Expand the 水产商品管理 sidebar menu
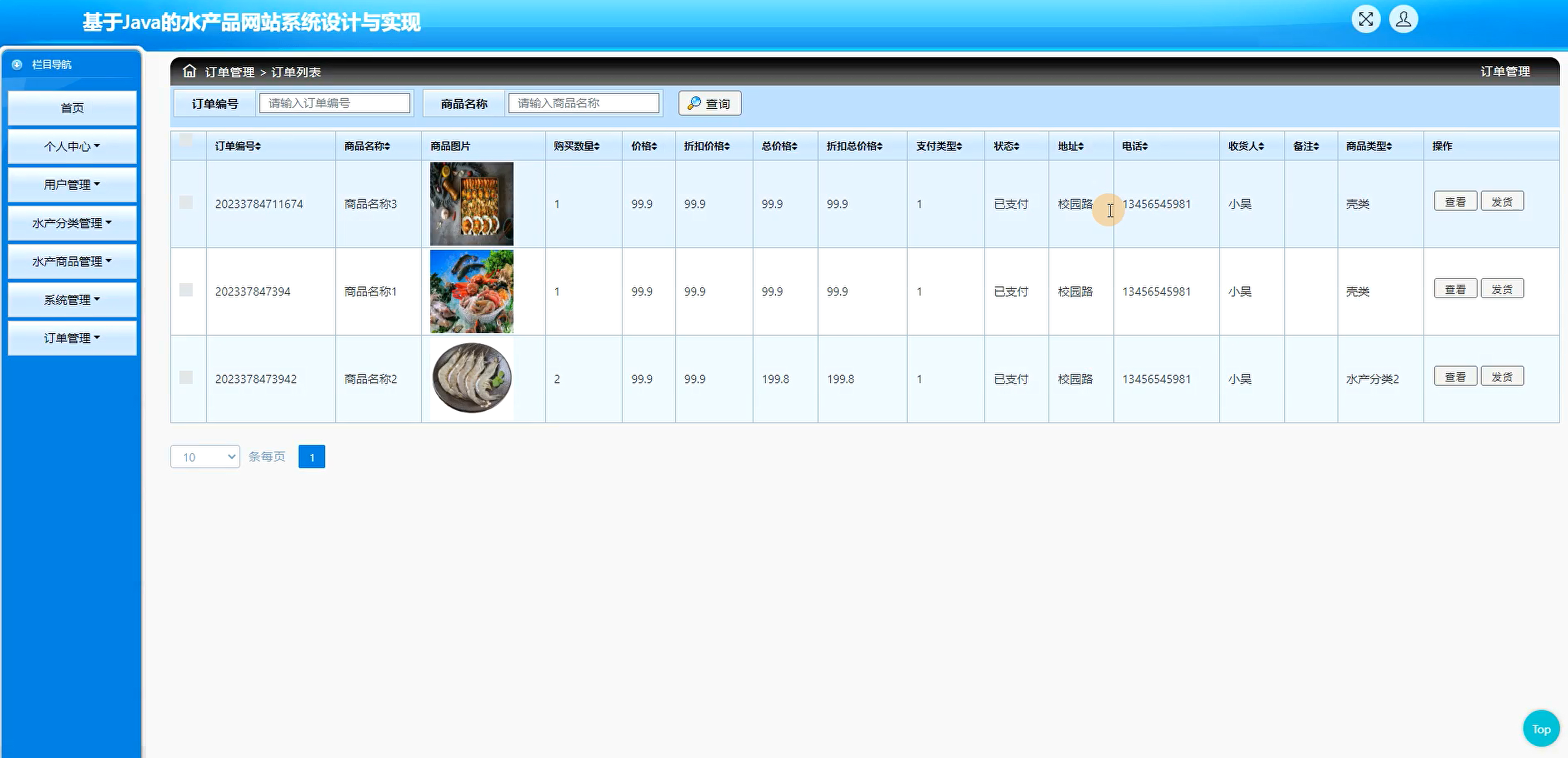 click(72, 261)
